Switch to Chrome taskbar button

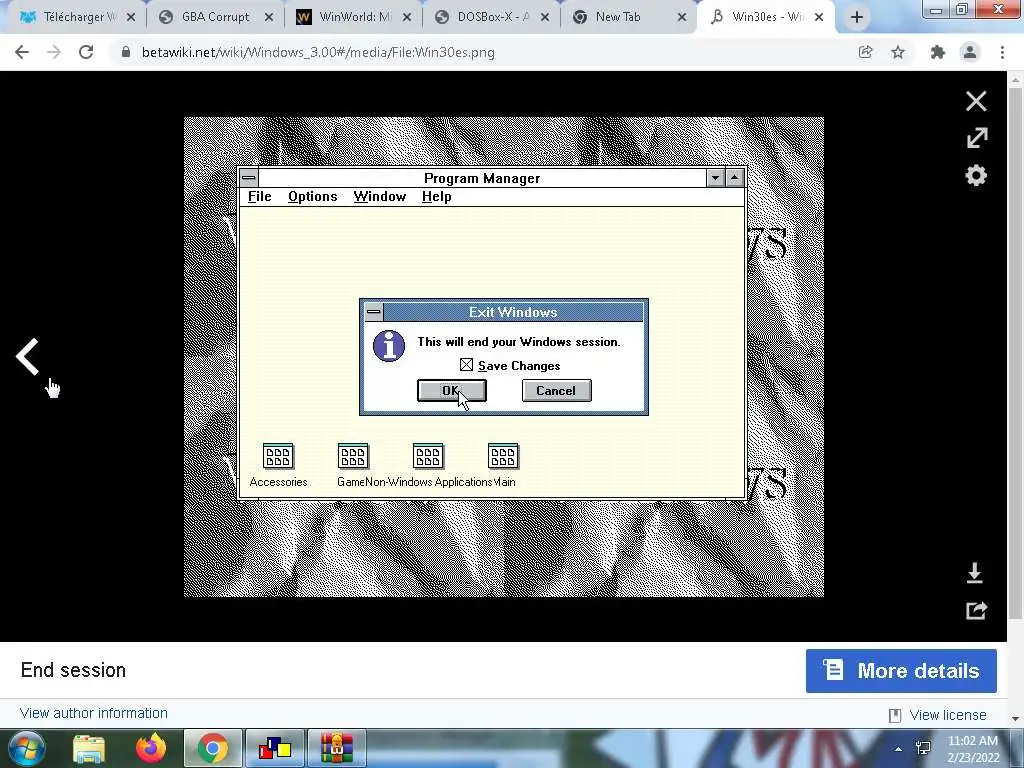[213, 748]
